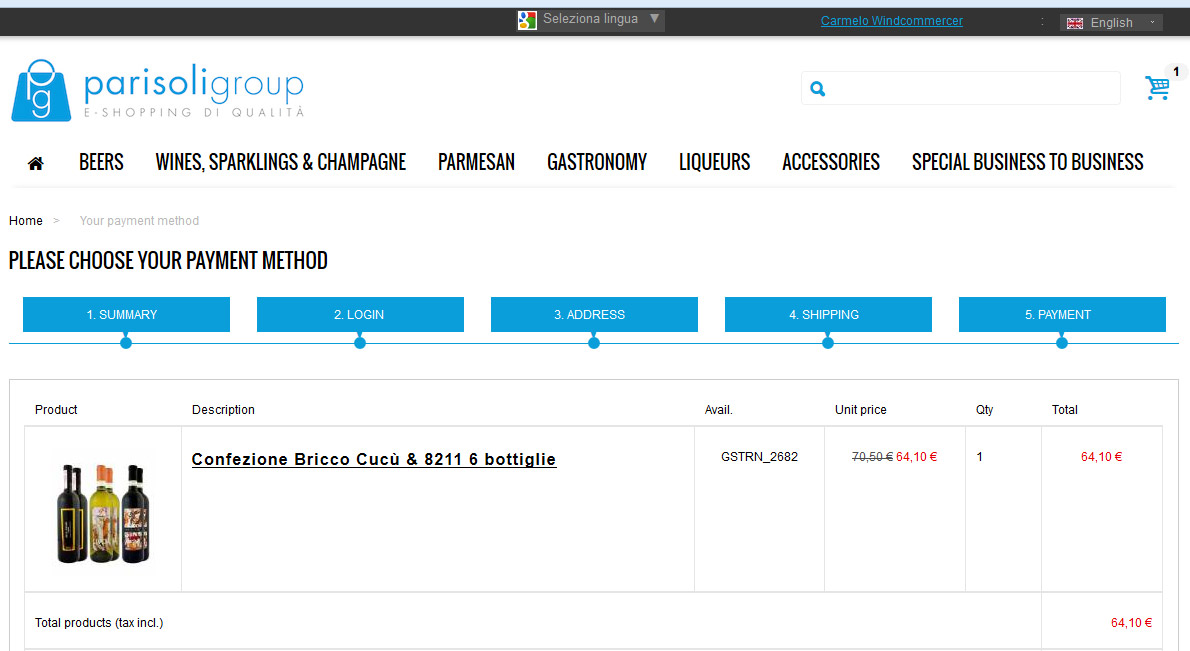The width and height of the screenshot is (1190, 651).
Task: Click the Parisoli Group logo
Action: coord(158,90)
